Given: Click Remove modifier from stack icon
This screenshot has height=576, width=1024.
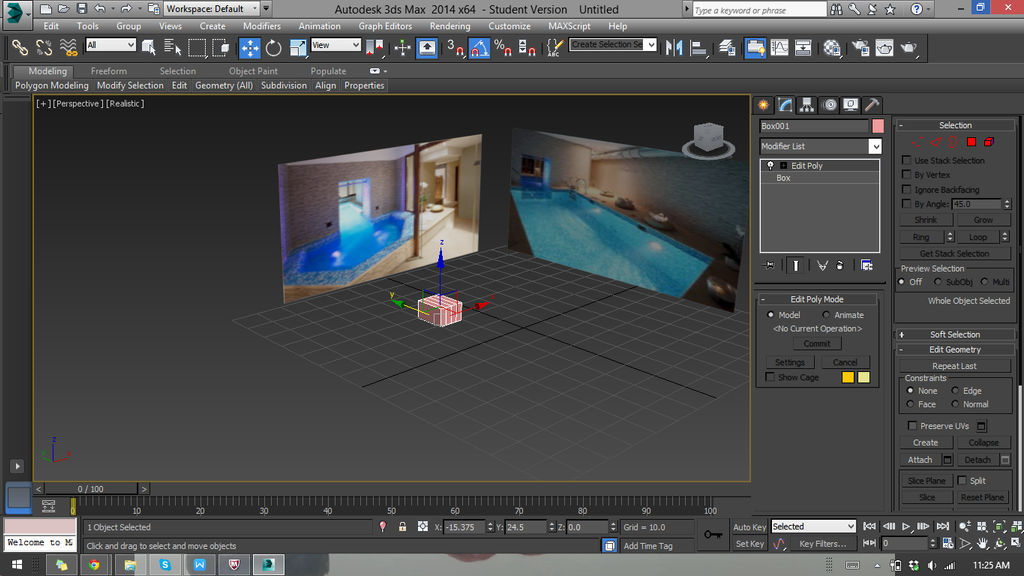Looking at the screenshot, I should tap(840, 265).
